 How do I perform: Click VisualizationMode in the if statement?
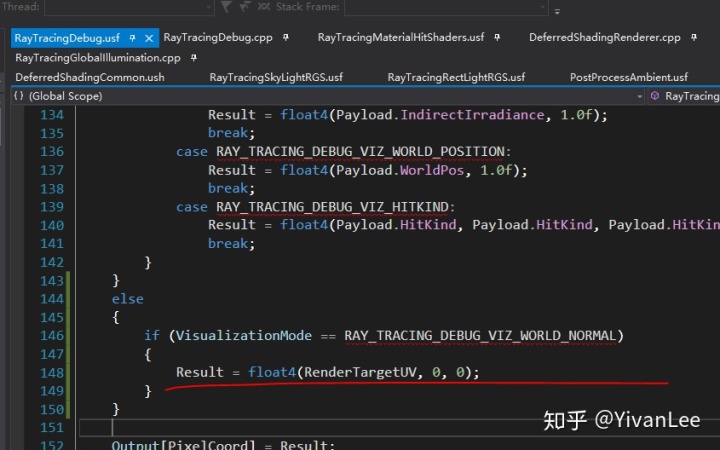244,336
